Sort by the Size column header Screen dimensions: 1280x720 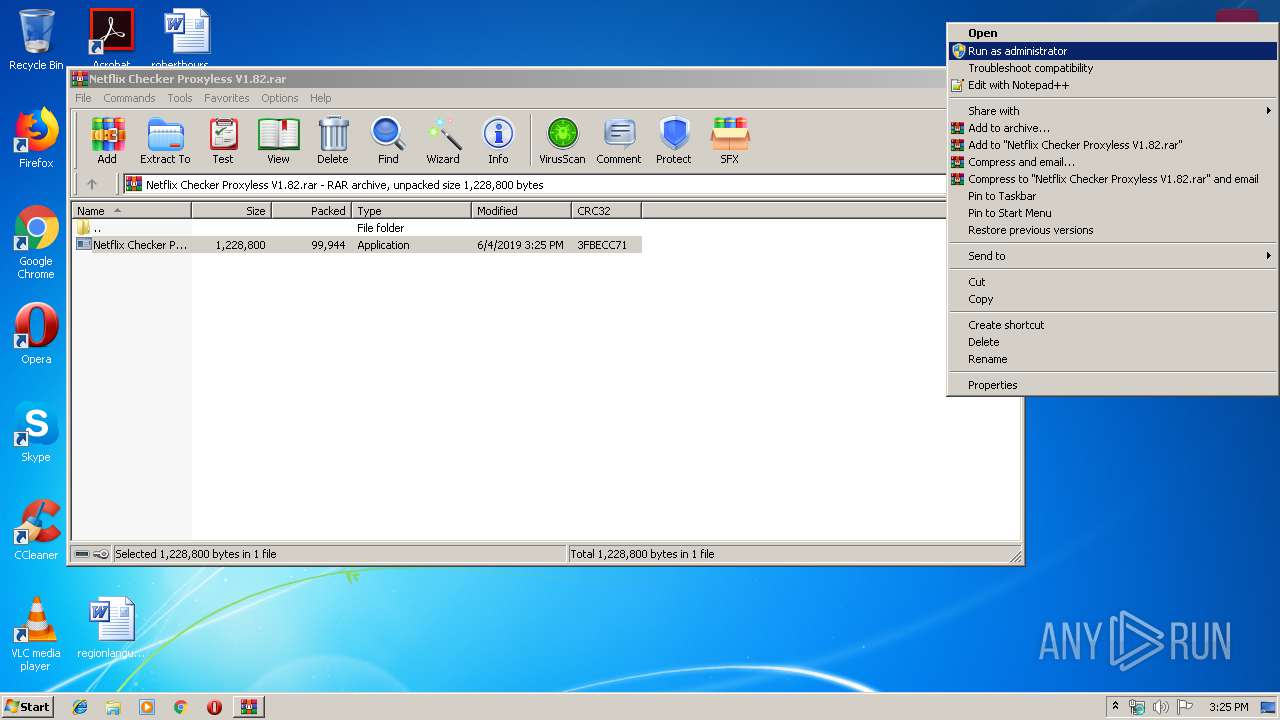click(x=231, y=210)
